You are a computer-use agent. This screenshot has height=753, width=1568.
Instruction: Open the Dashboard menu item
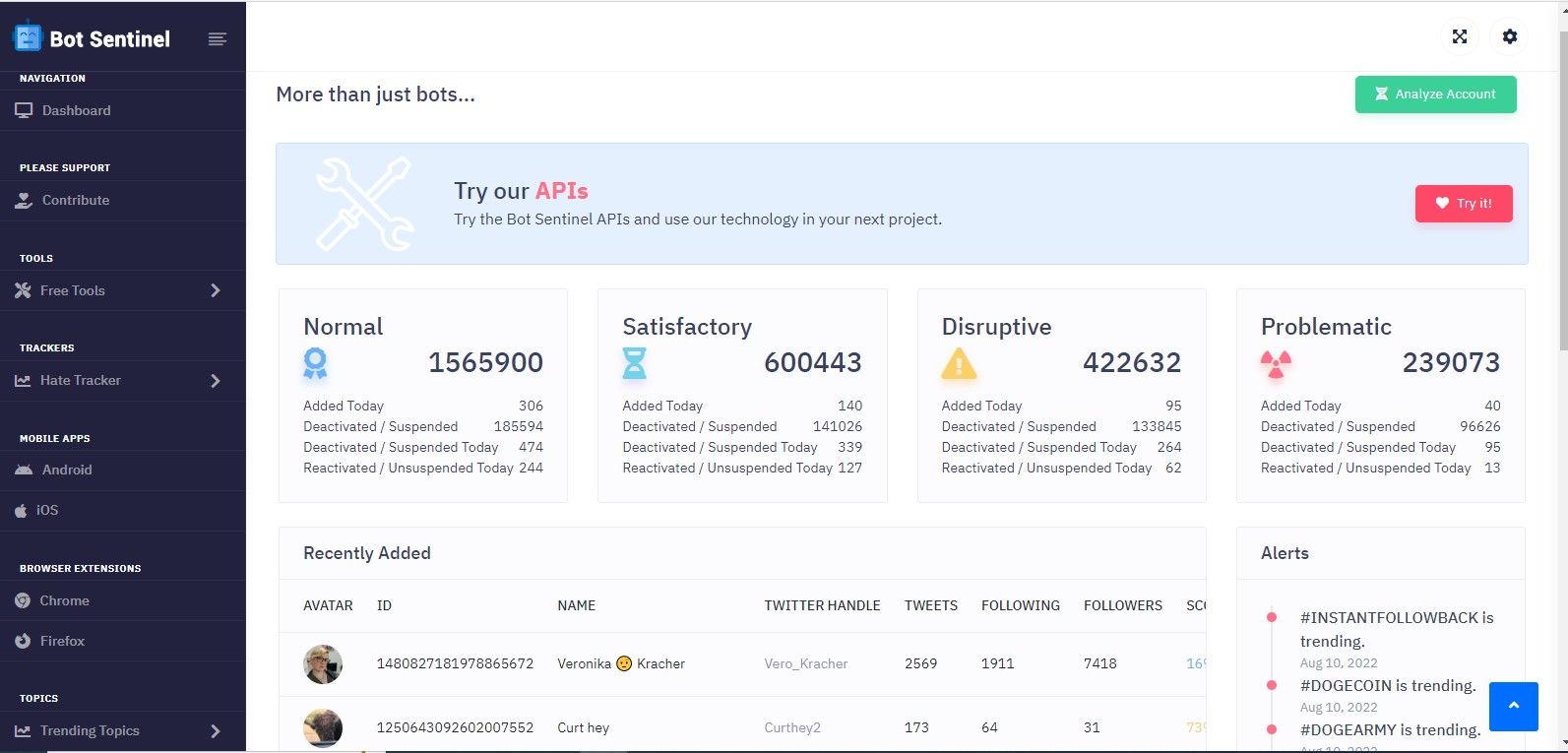pyautogui.click(x=123, y=110)
